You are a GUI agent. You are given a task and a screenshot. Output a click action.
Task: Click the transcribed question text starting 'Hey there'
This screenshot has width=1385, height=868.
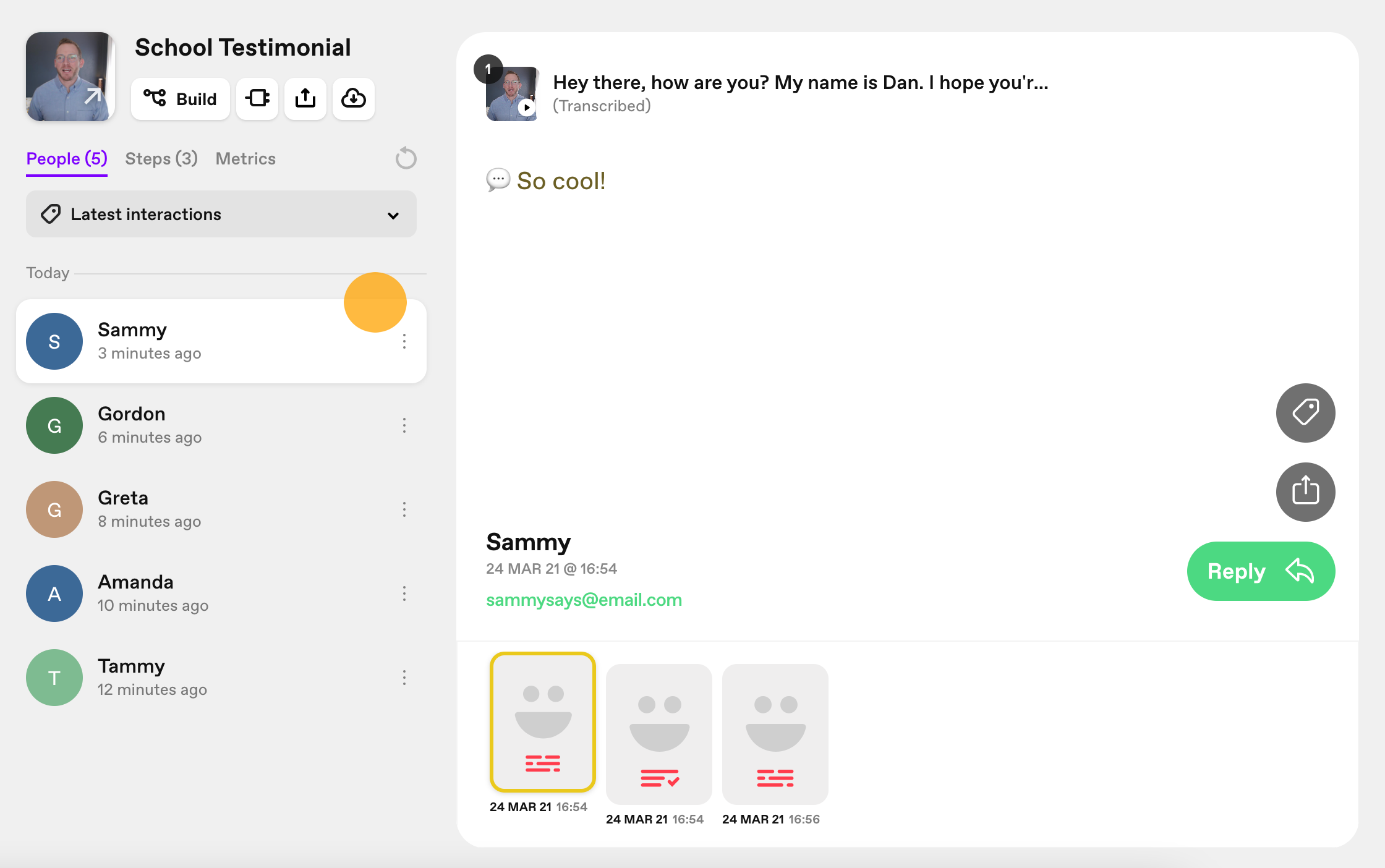(x=800, y=83)
